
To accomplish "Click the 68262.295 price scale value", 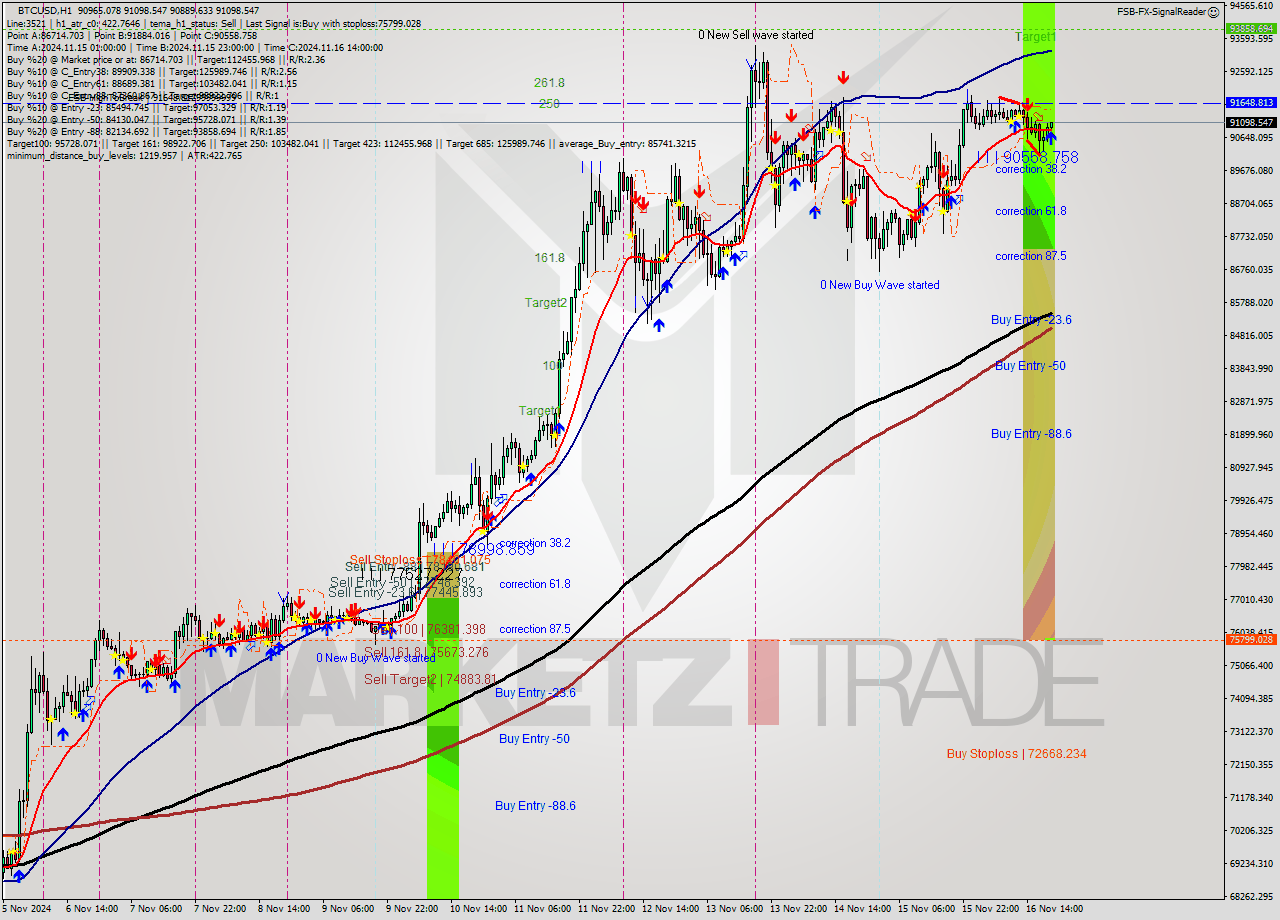I will pyautogui.click(x=1251, y=896).
